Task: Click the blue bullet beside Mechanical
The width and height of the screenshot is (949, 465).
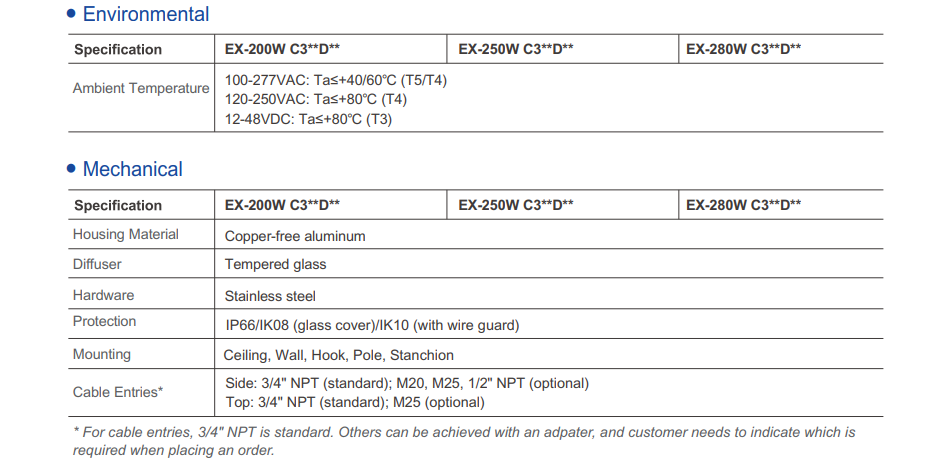Action: [x=71, y=169]
